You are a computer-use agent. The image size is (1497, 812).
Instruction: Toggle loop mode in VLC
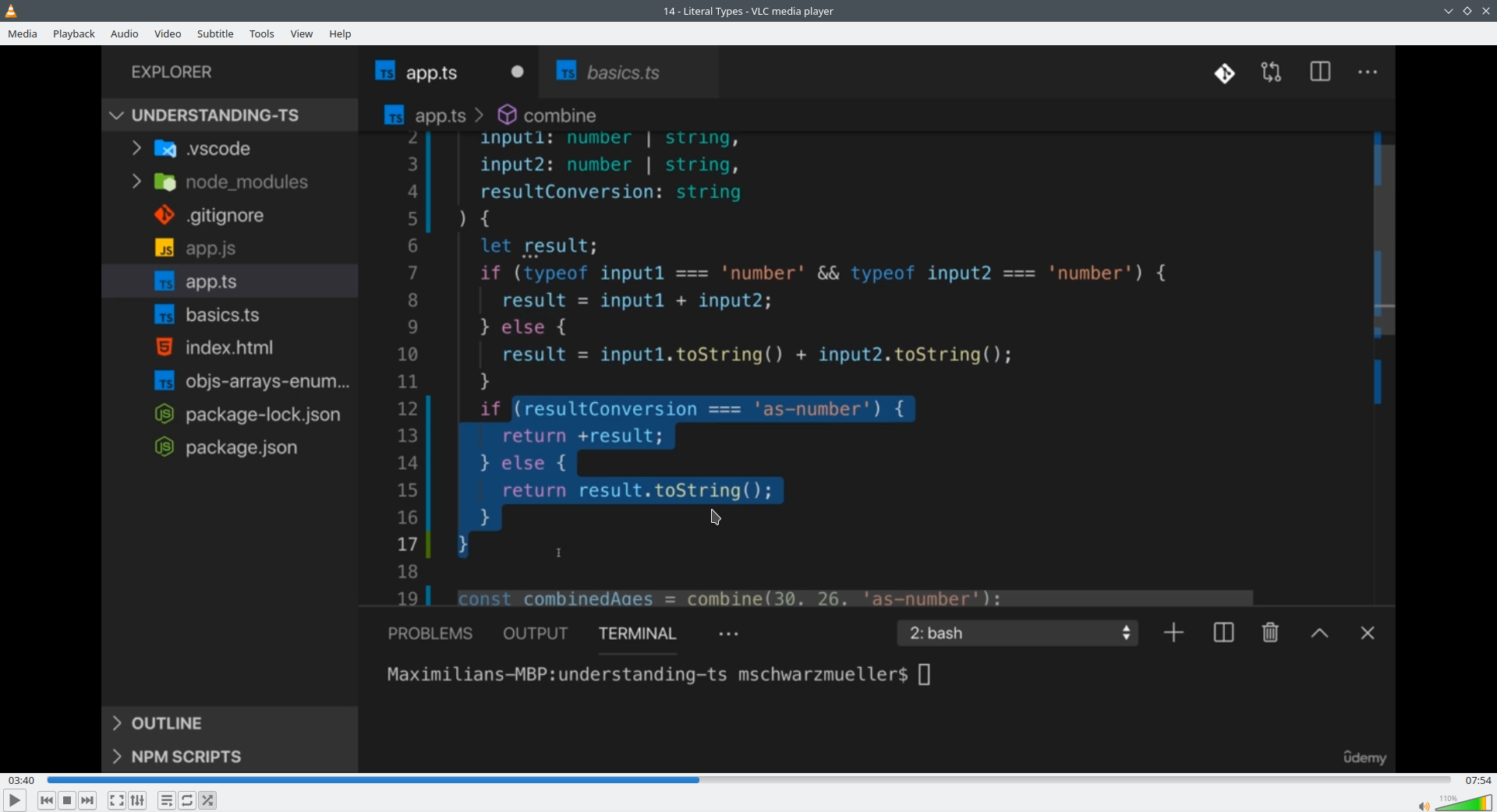click(x=188, y=800)
